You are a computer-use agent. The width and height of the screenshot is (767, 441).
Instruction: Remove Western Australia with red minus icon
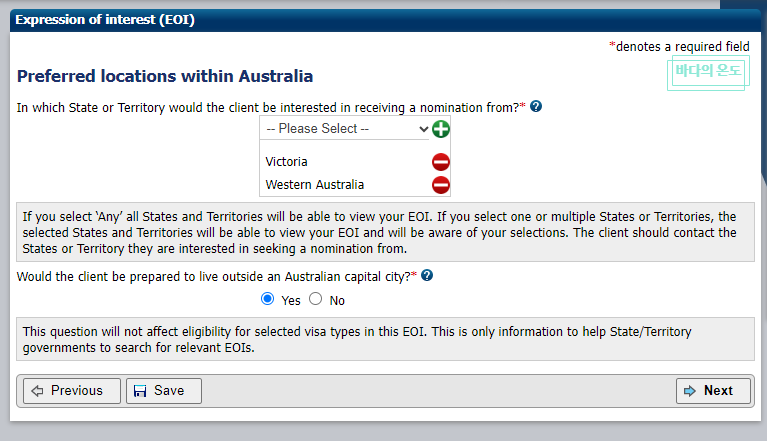point(441,185)
